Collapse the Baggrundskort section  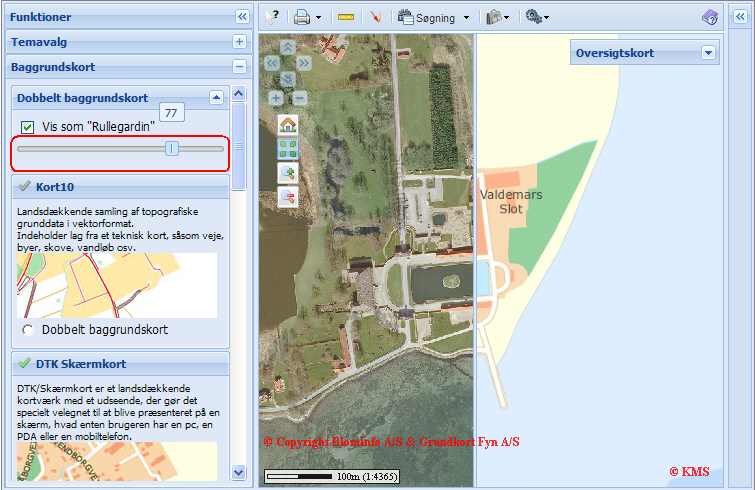(x=239, y=66)
